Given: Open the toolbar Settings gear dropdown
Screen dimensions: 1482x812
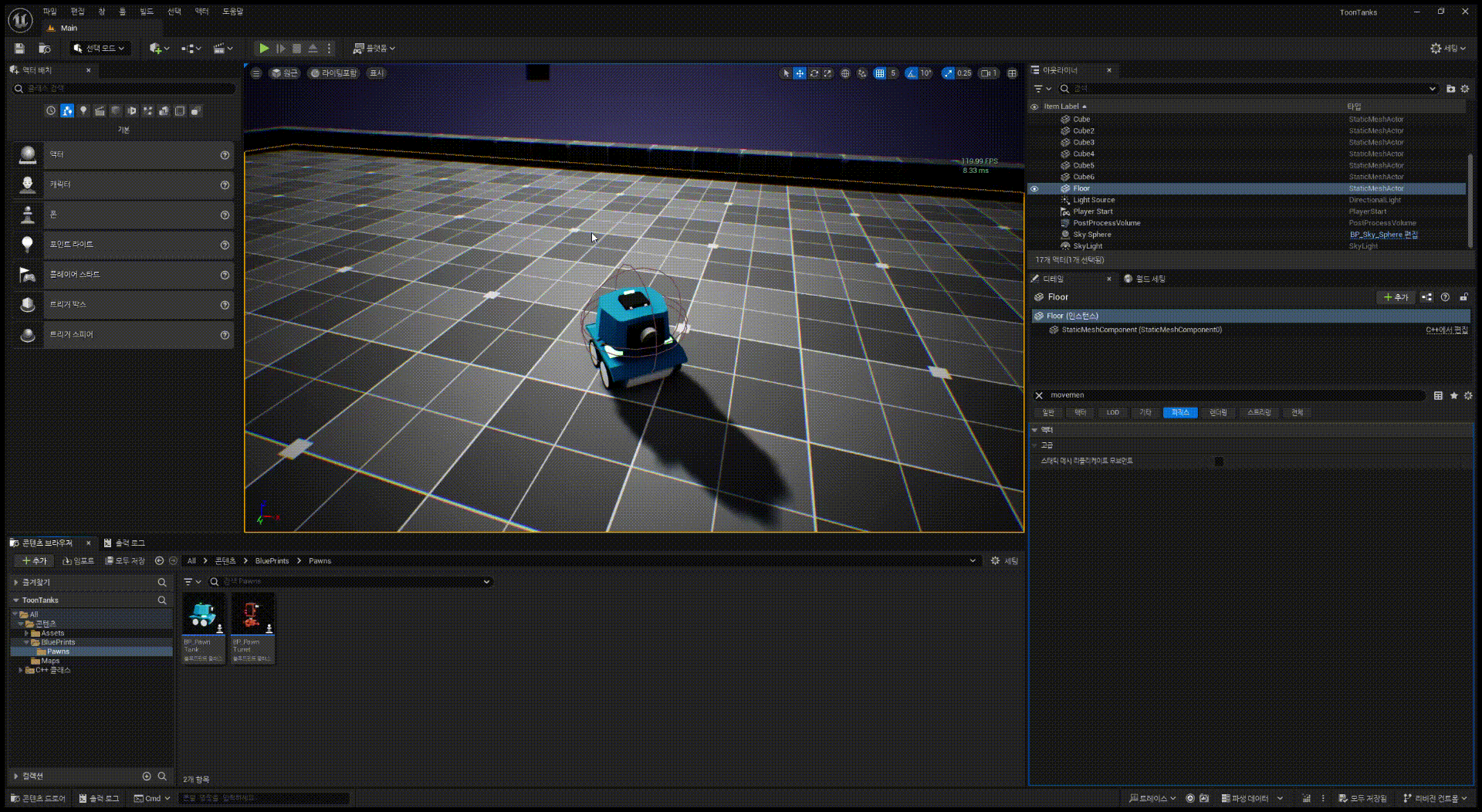Looking at the screenshot, I should pyautogui.click(x=1448, y=48).
